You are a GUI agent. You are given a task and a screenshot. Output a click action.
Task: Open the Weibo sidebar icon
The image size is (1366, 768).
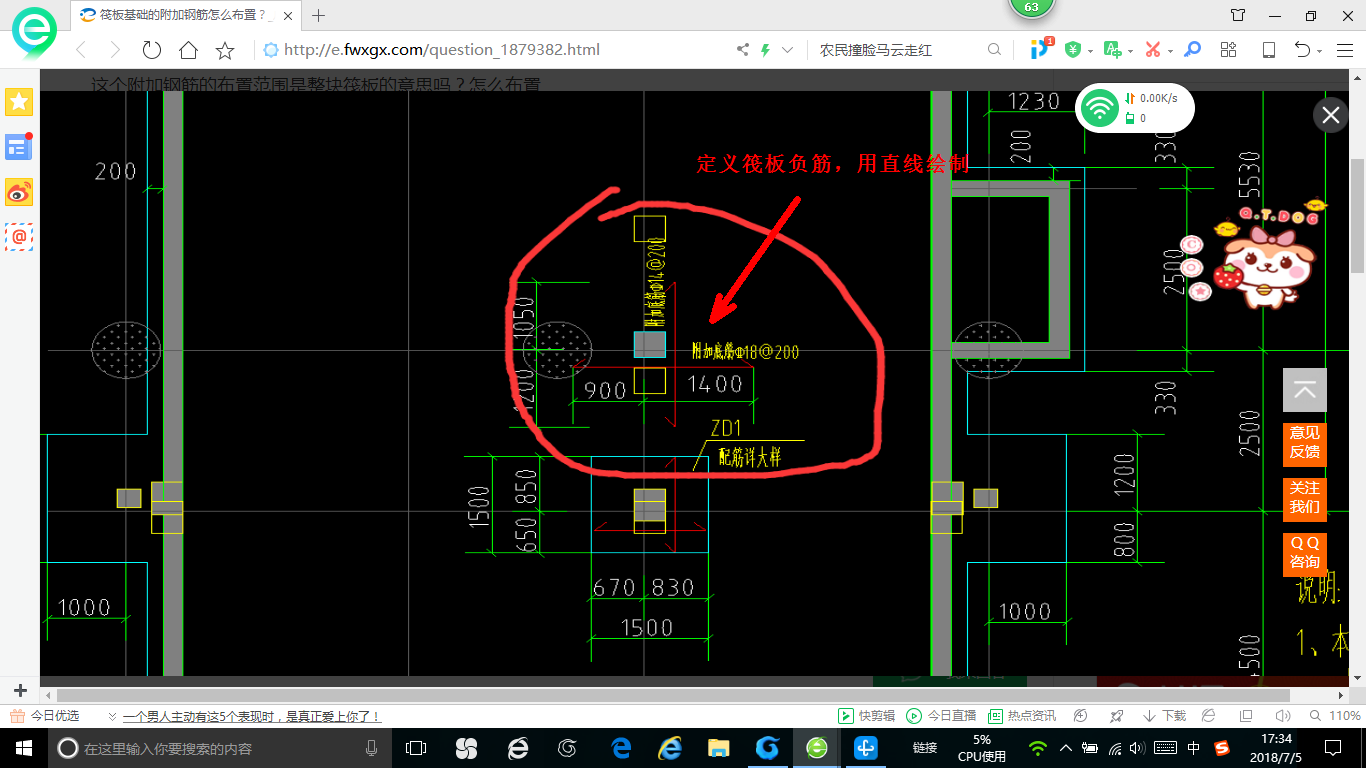click(19, 191)
